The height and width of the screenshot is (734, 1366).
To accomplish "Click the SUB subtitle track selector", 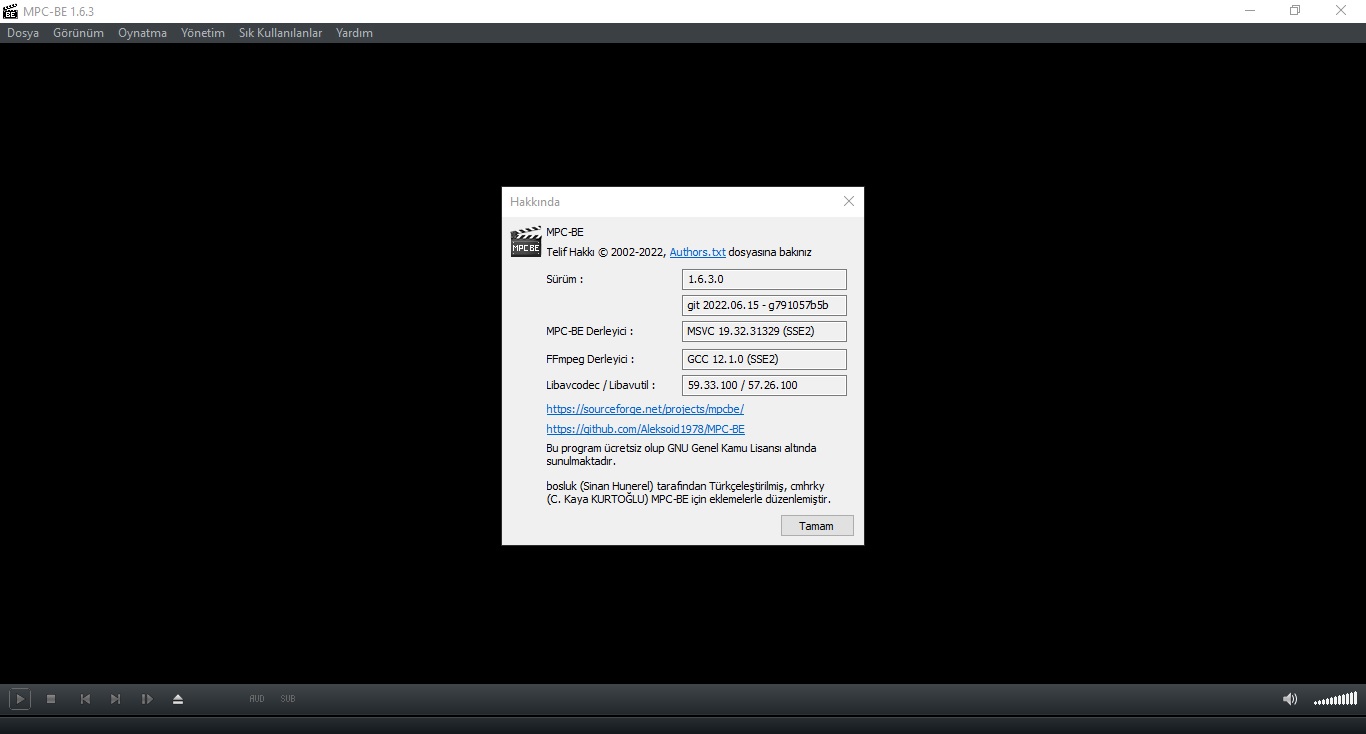I will (x=288, y=699).
